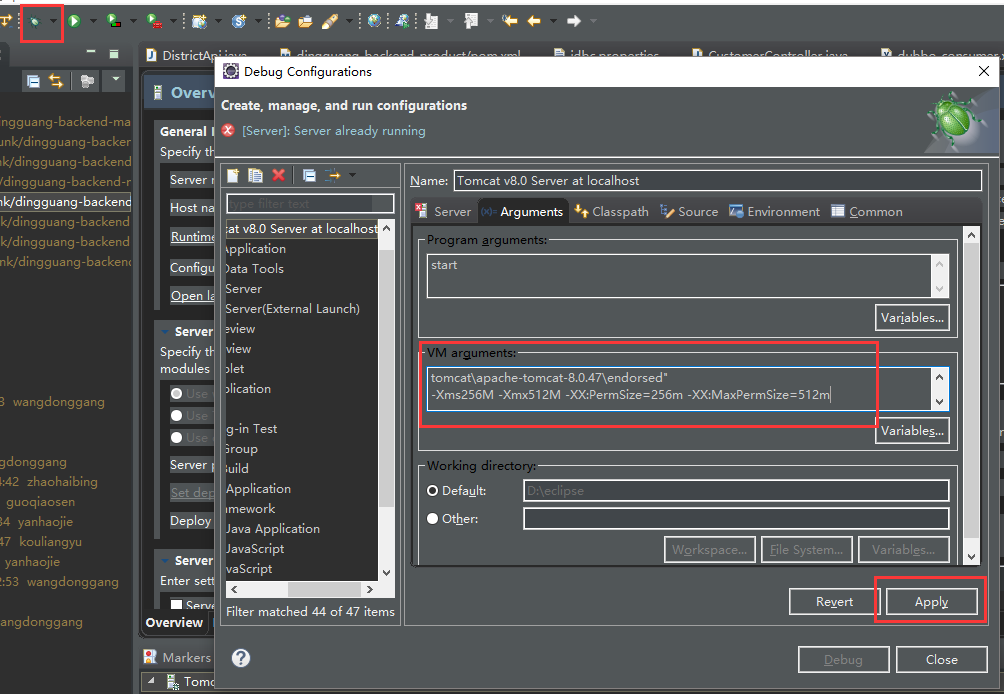Click inside the Program arguments text box
The height and width of the screenshot is (694, 1004).
(x=679, y=276)
